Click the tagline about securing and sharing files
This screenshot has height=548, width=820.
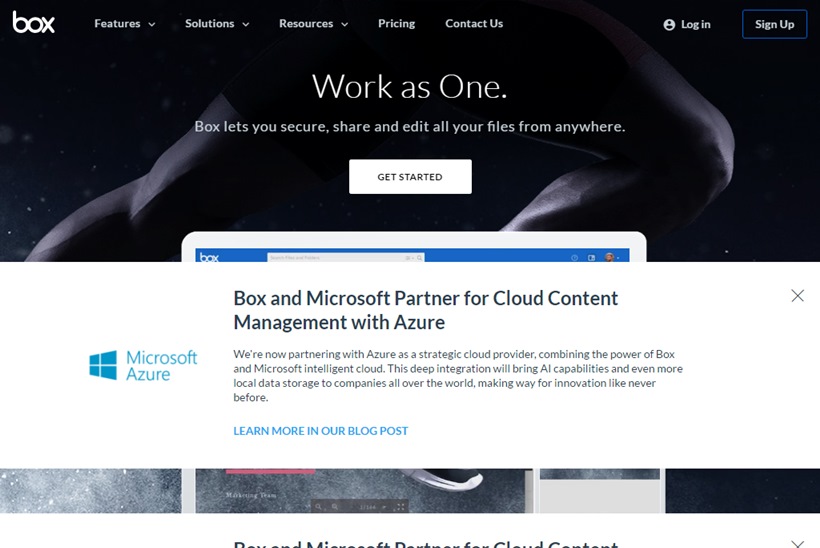pyautogui.click(x=409, y=127)
